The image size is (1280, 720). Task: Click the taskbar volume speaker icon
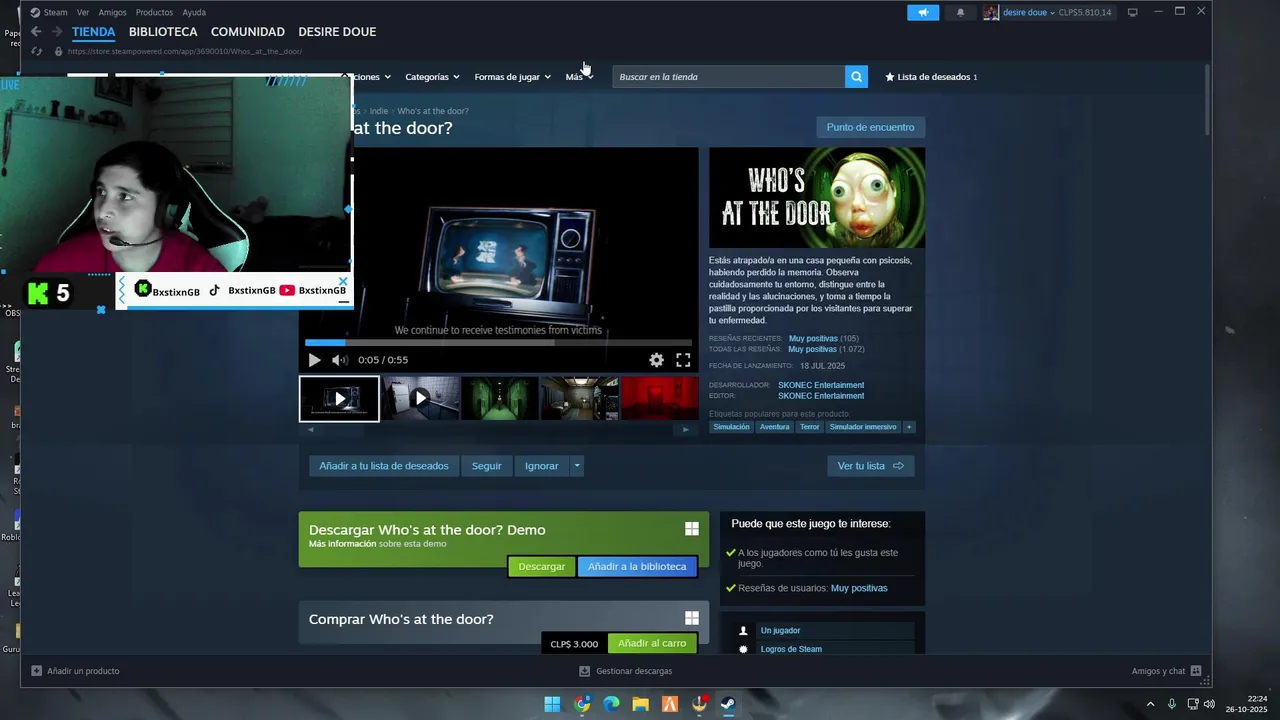pos(1210,704)
